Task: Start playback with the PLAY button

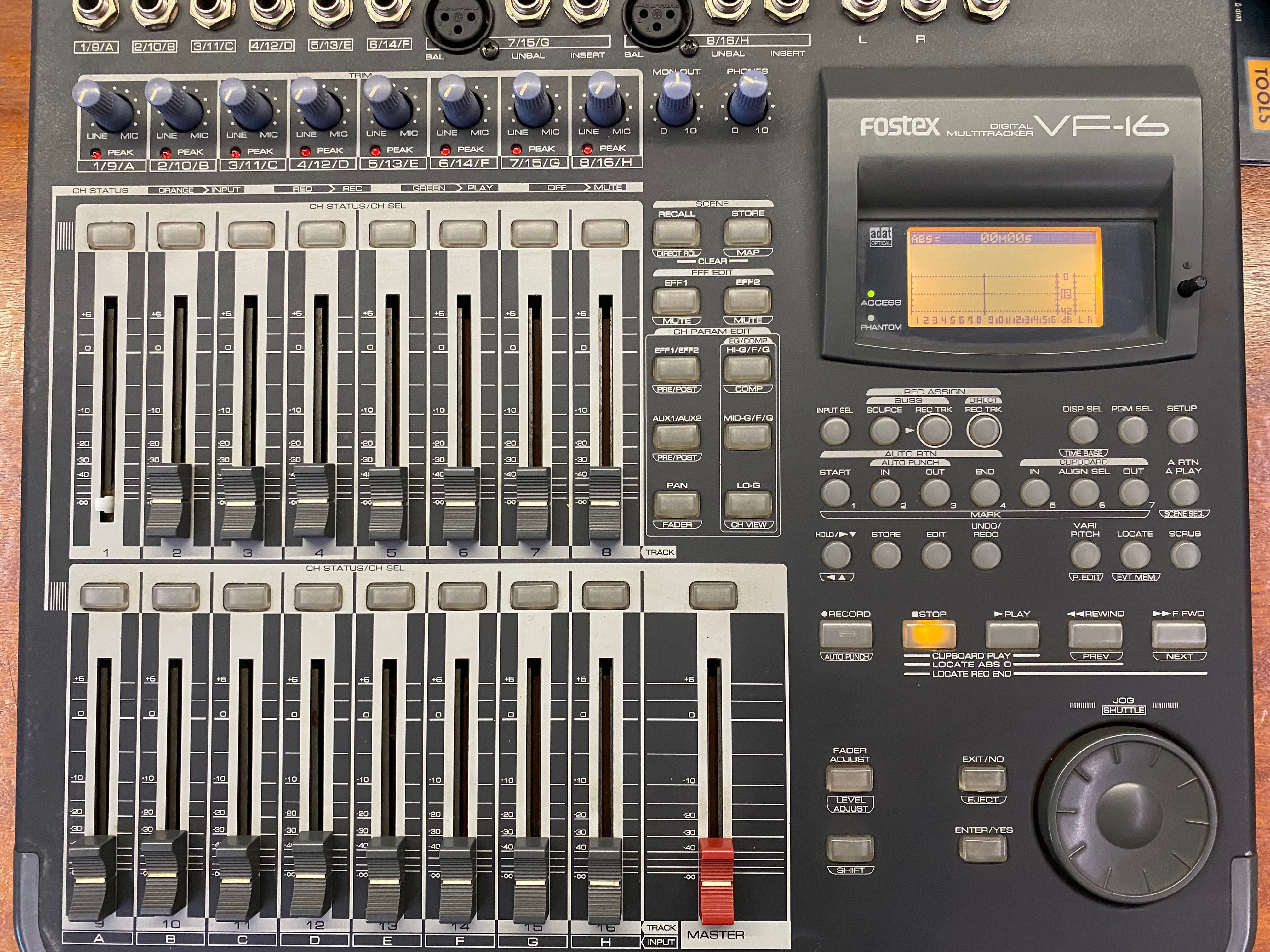Action: tap(1012, 635)
